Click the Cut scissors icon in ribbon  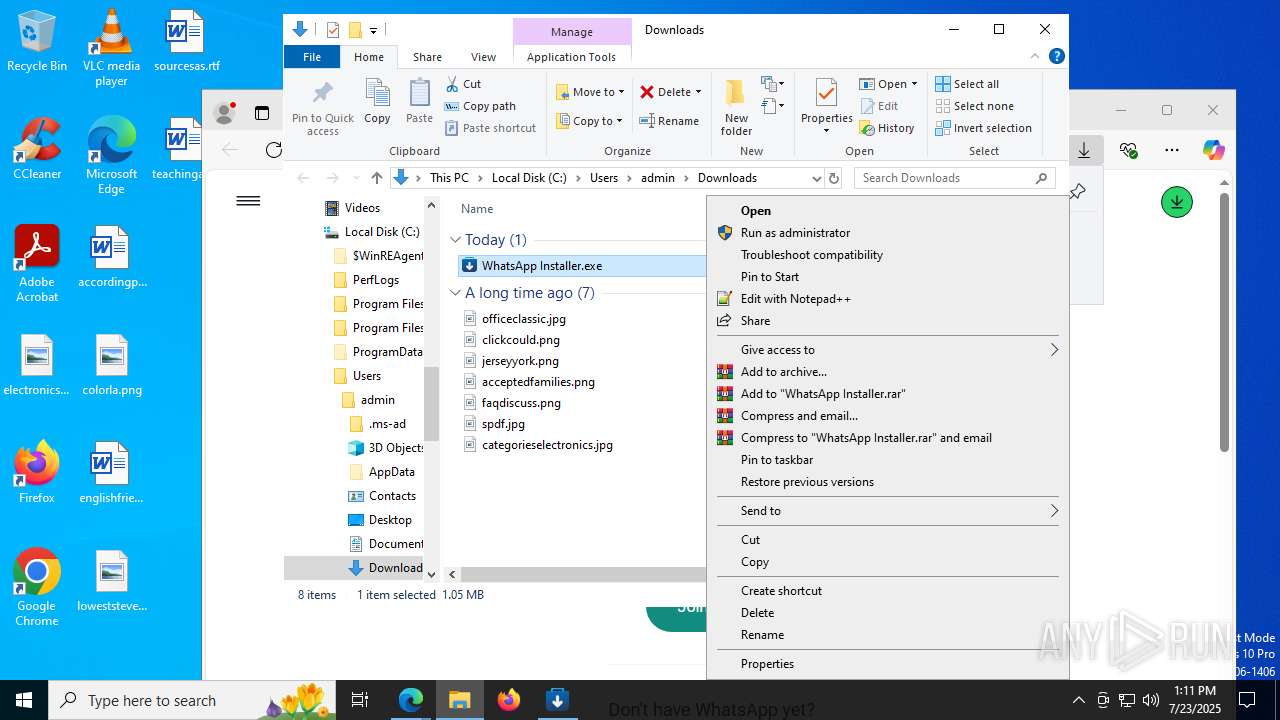[452, 84]
